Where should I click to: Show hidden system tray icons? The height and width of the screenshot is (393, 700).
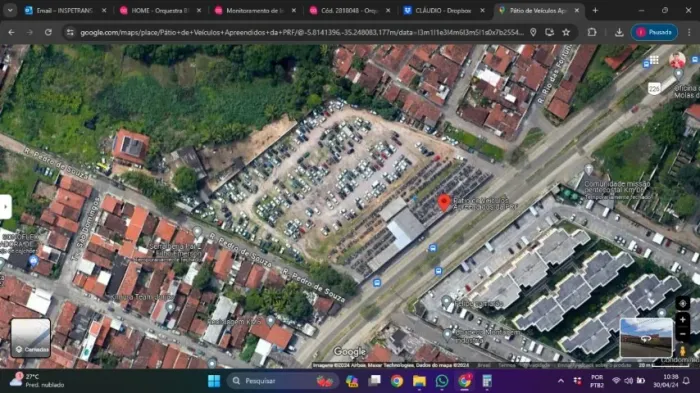tap(561, 381)
